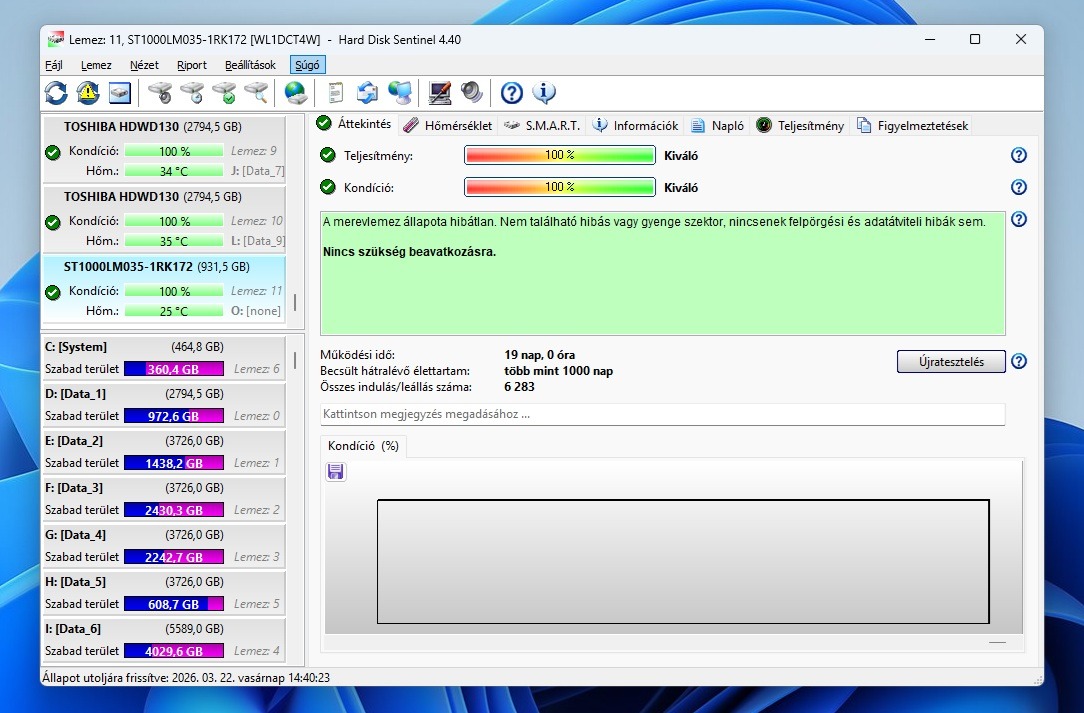The width and height of the screenshot is (1084, 713).
Task: Click the save floppy icon in Kondíció chart
Action: point(335,472)
